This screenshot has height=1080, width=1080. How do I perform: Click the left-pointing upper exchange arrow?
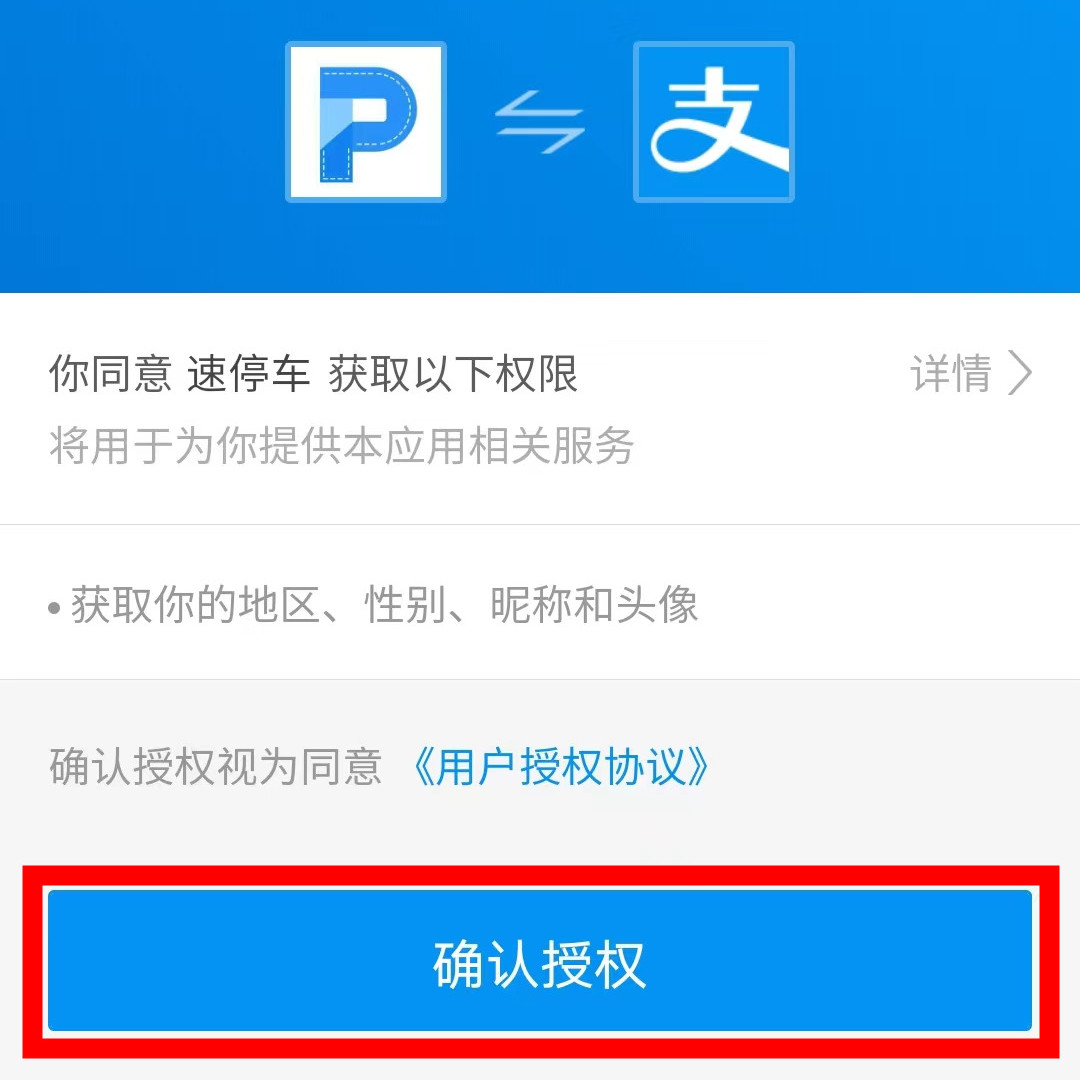click(x=540, y=105)
